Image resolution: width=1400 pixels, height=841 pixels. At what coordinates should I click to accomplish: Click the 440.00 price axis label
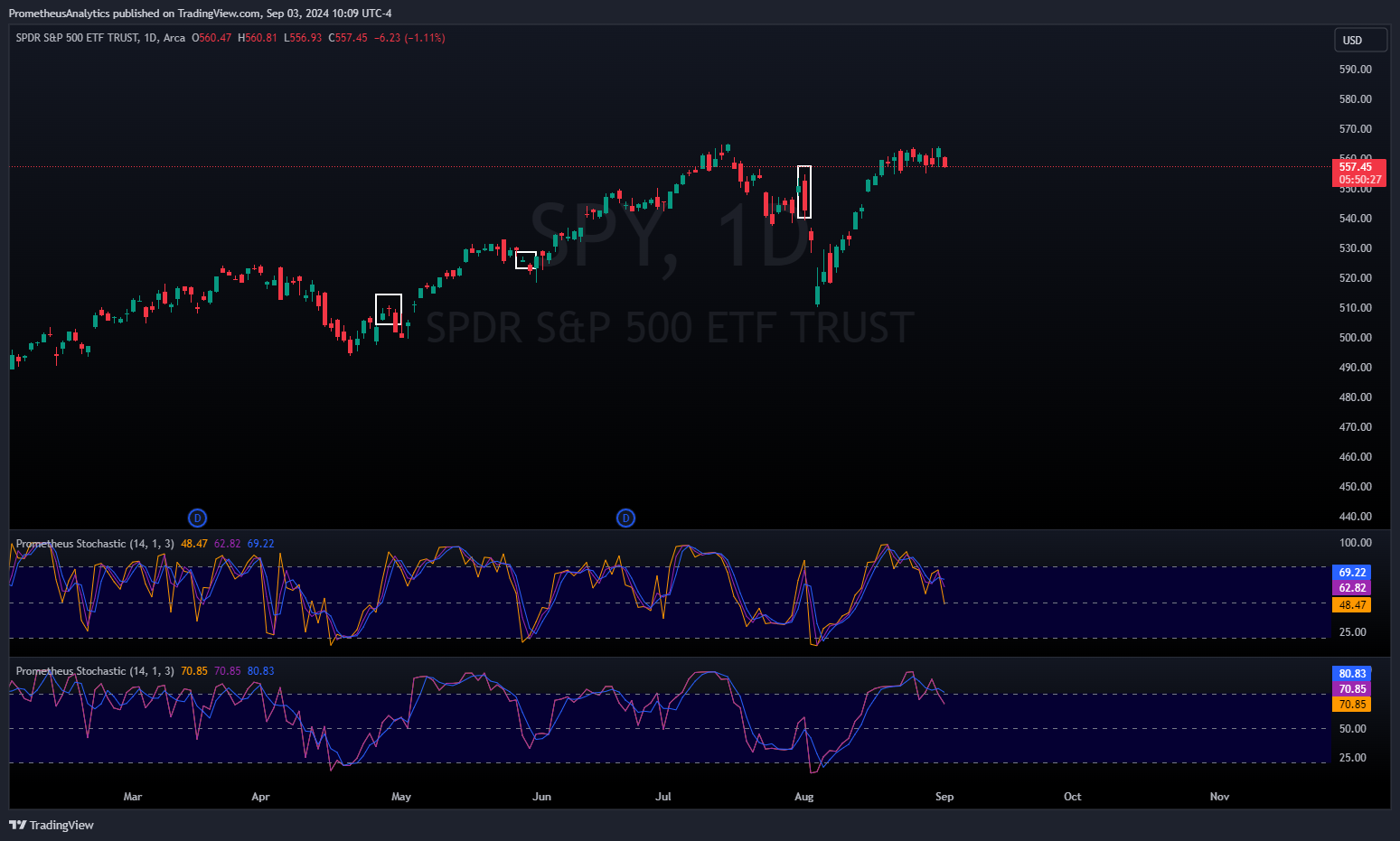pos(1355,517)
